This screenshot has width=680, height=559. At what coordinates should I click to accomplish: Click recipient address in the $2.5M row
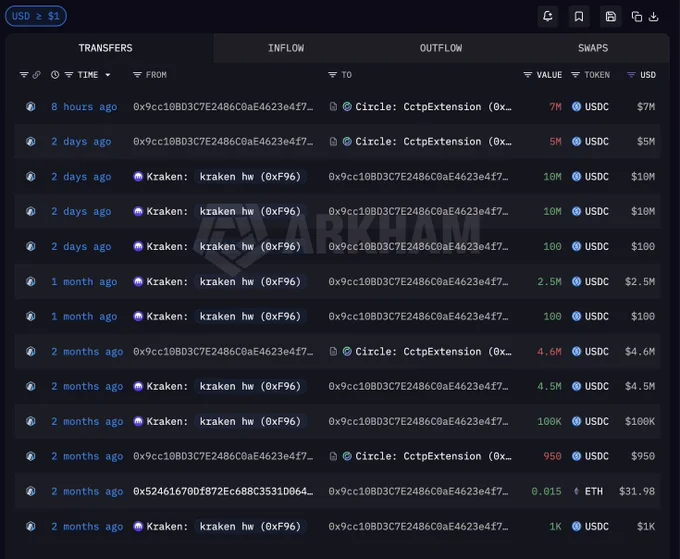(x=418, y=281)
